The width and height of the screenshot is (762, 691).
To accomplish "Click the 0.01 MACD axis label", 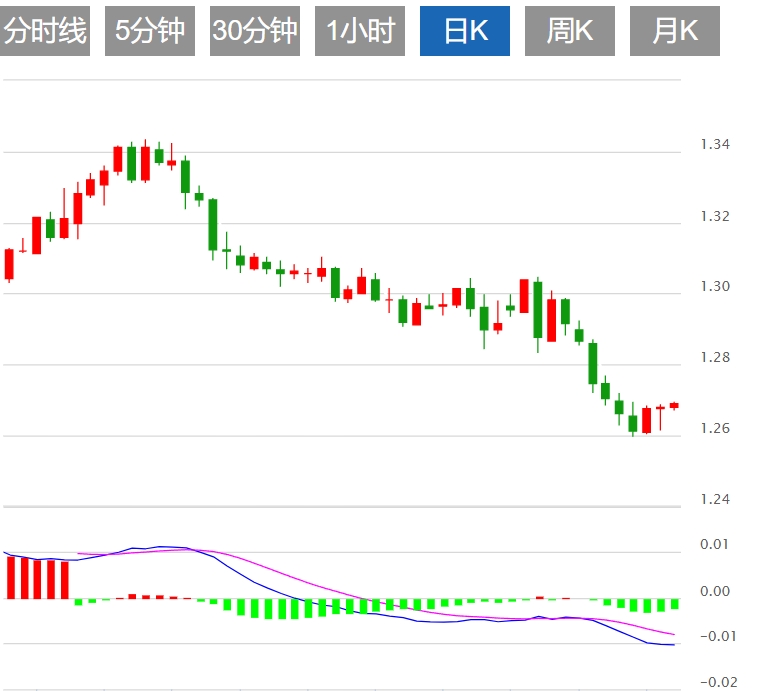I will (x=714, y=544).
